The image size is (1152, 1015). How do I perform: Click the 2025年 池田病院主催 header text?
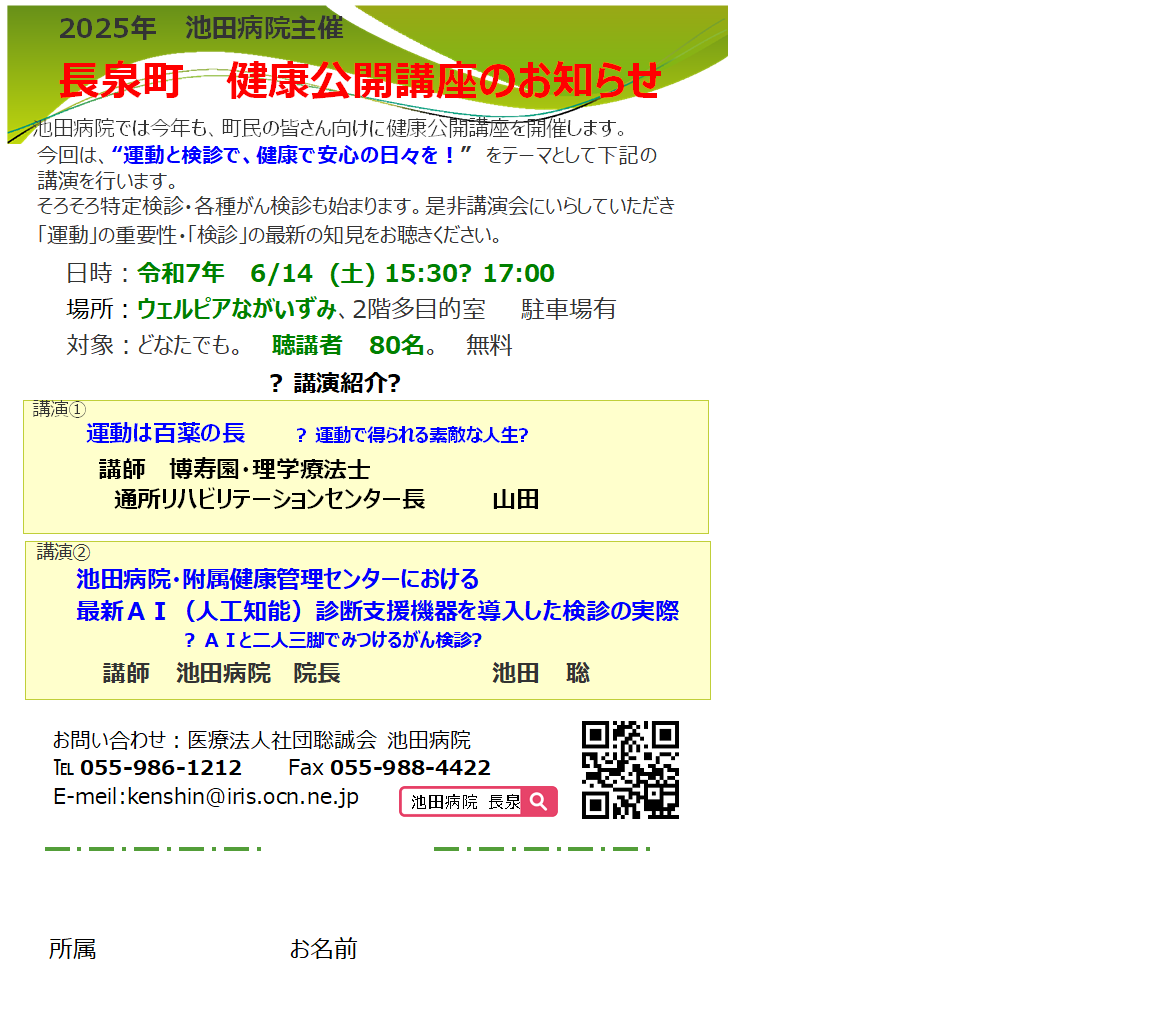coord(201,29)
